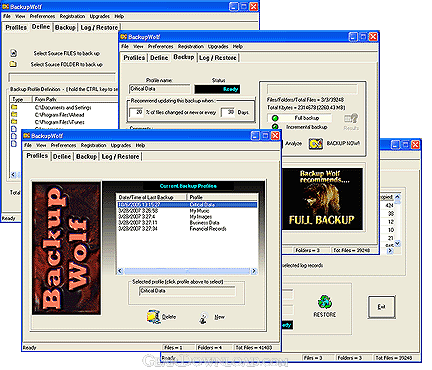This screenshot has width=432, height=370.
Task: Click the Exit button
Action: pyautogui.click(x=382, y=307)
